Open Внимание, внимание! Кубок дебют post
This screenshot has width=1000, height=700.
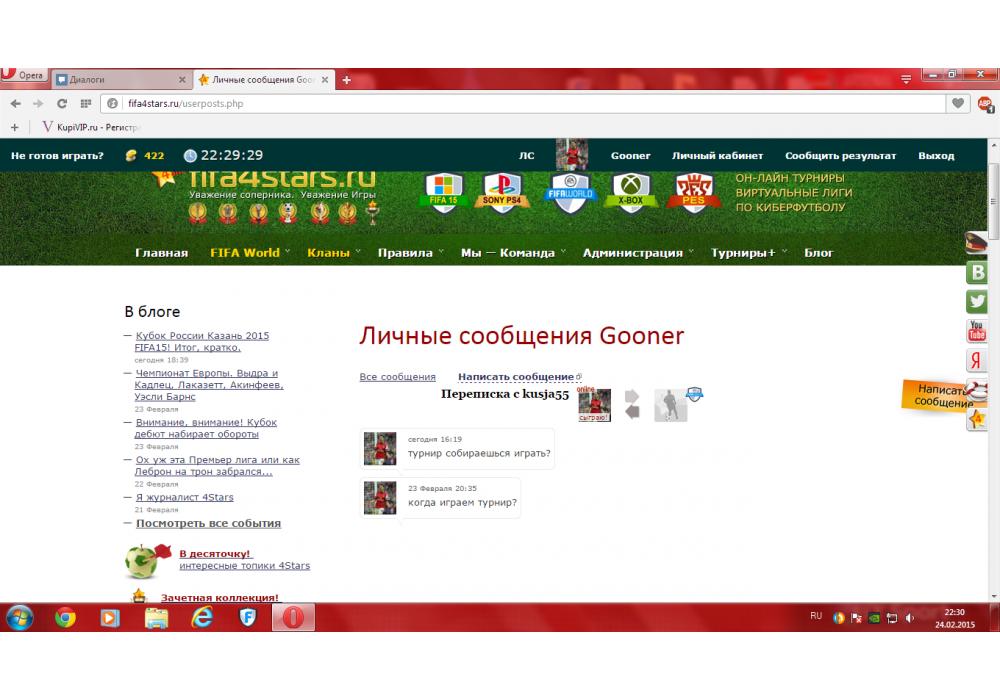coord(205,428)
